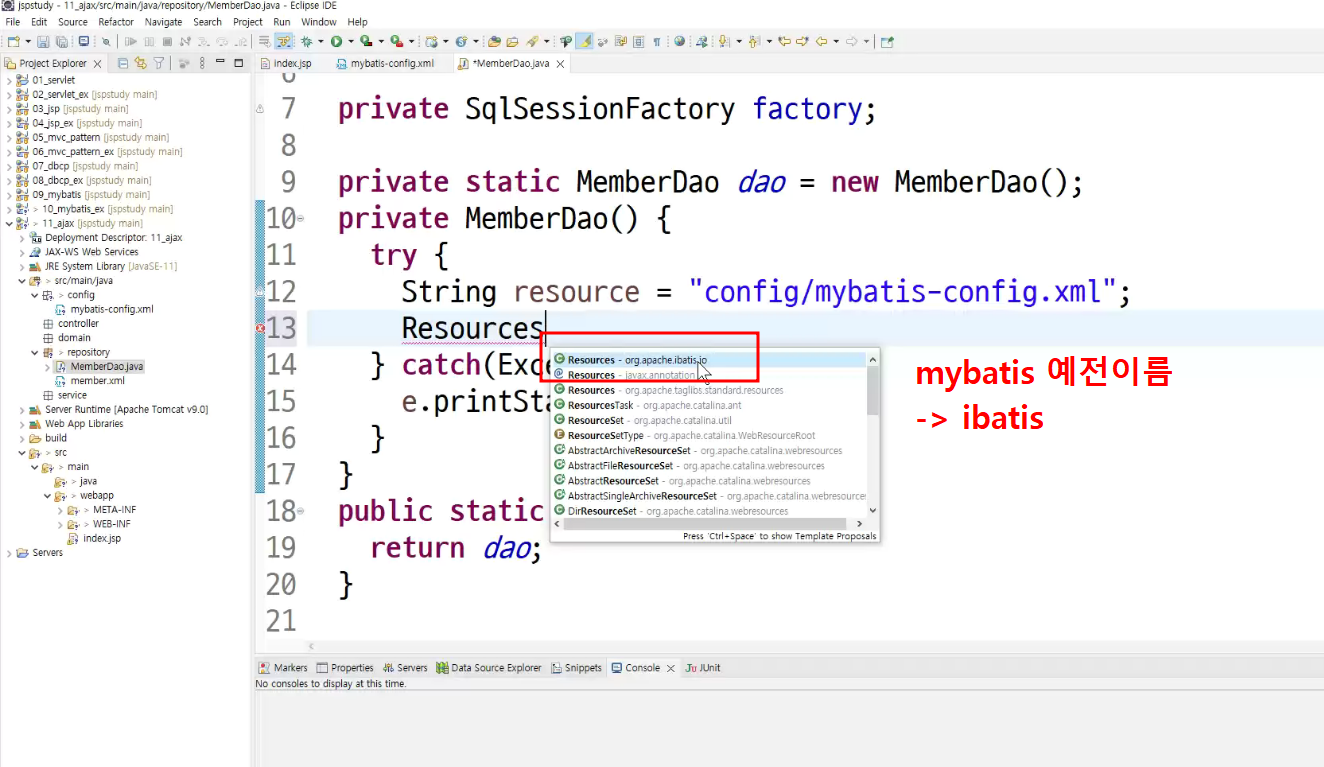The image size is (1324, 767).
Task: Open the JUnit view tab
Action: [703, 668]
